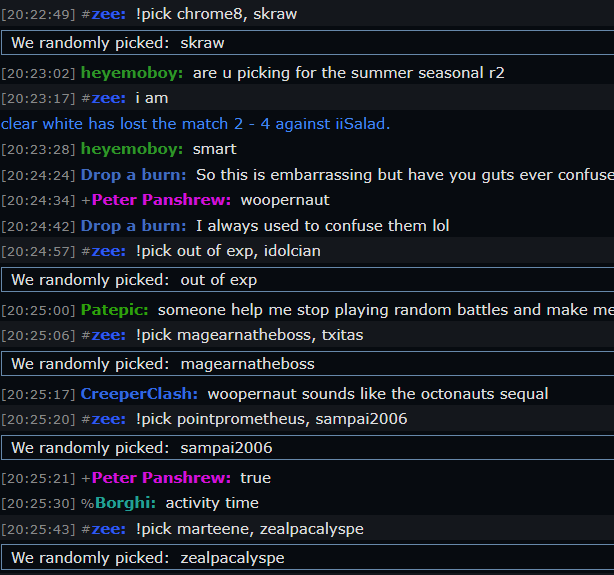
Task: Click heyemoboy's username asking about summer seasonal
Action: point(132,73)
